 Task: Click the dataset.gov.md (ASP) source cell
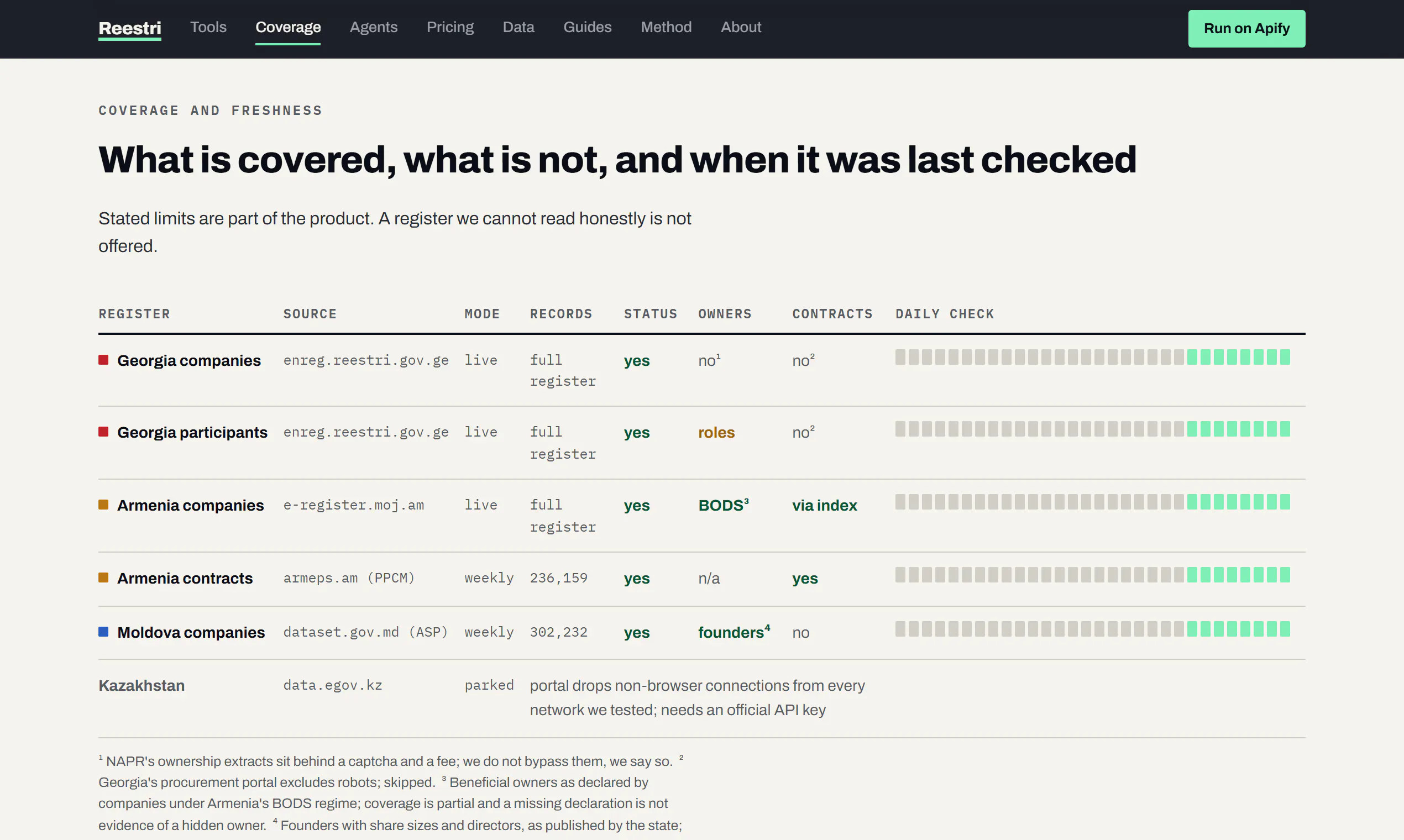[366, 632]
